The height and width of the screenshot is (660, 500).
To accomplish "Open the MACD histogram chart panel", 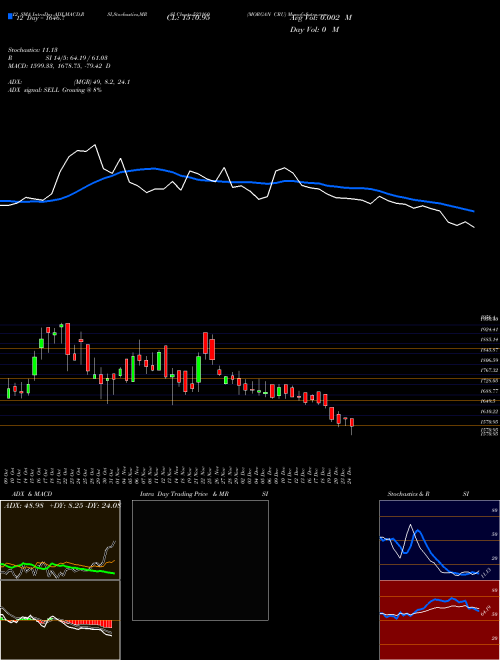I will coord(60,620).
